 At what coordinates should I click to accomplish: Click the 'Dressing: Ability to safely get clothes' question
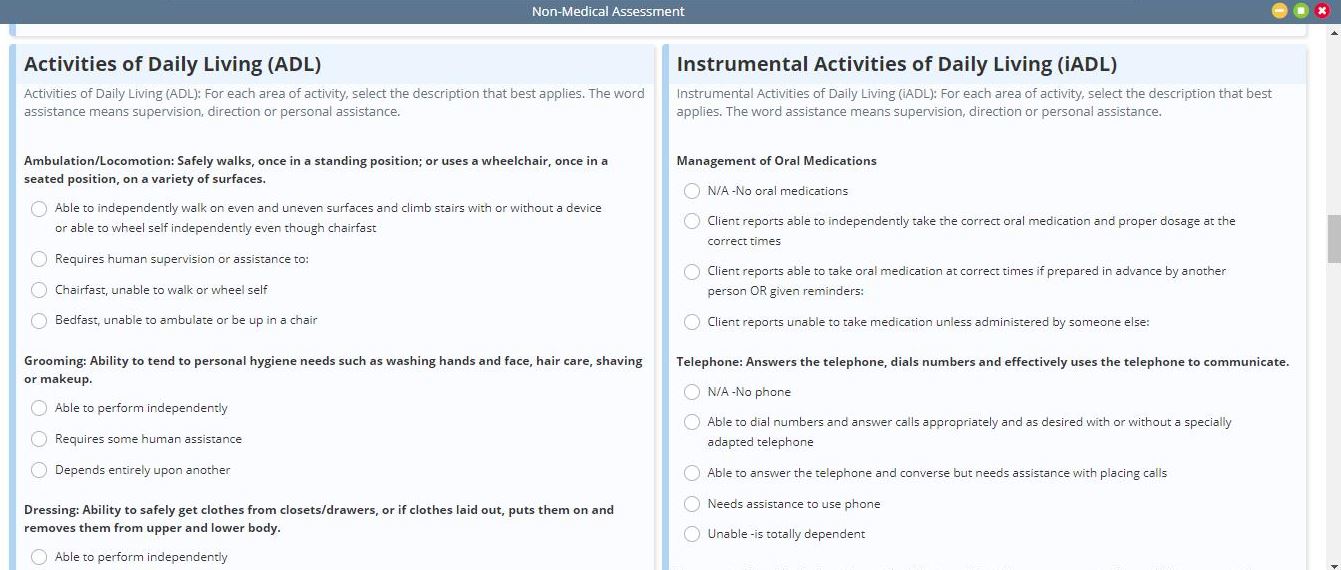(x=319, y=519)
